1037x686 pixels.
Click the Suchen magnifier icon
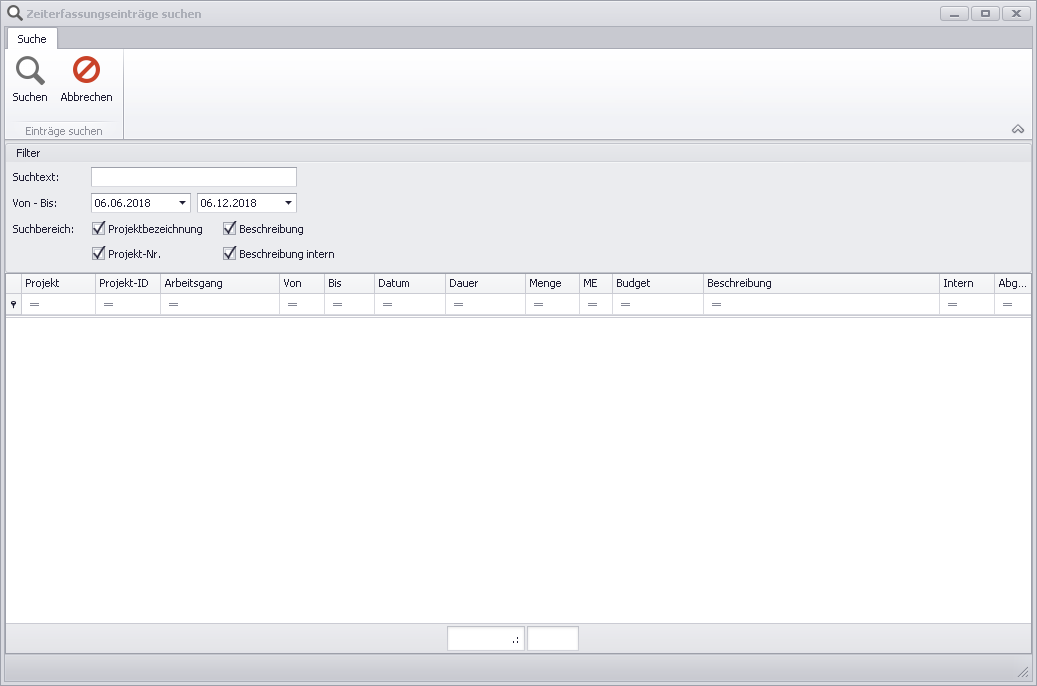(x=30, y=70)
